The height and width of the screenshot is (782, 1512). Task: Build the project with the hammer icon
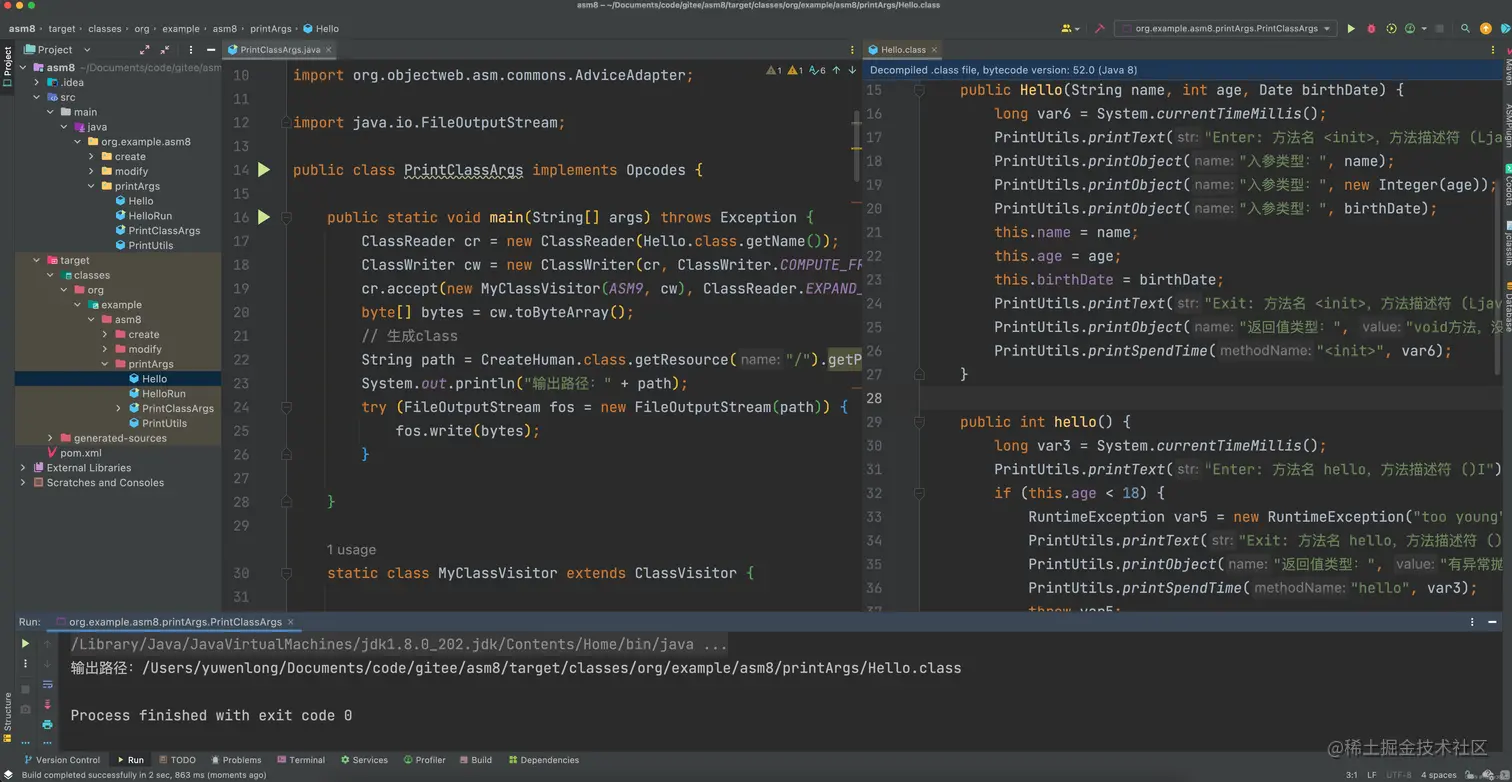pyautogui.click(x=1099, y=29)
